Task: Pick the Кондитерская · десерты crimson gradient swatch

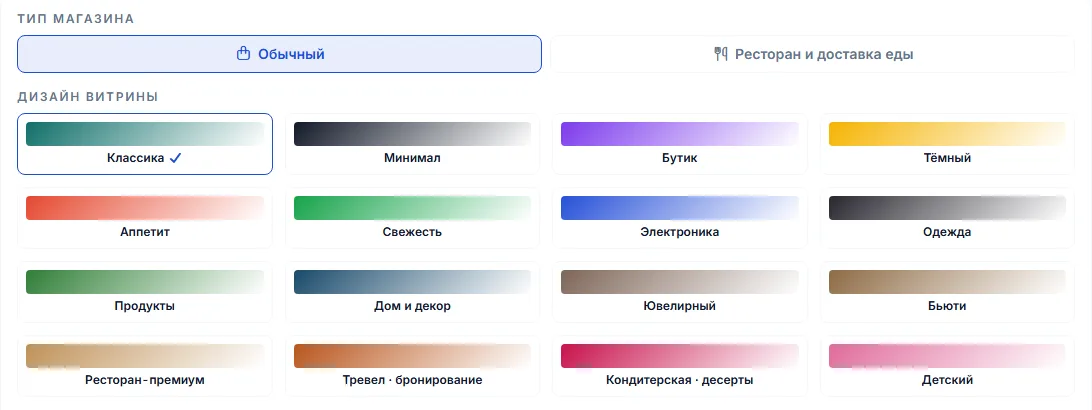Action: coord(680,356)
